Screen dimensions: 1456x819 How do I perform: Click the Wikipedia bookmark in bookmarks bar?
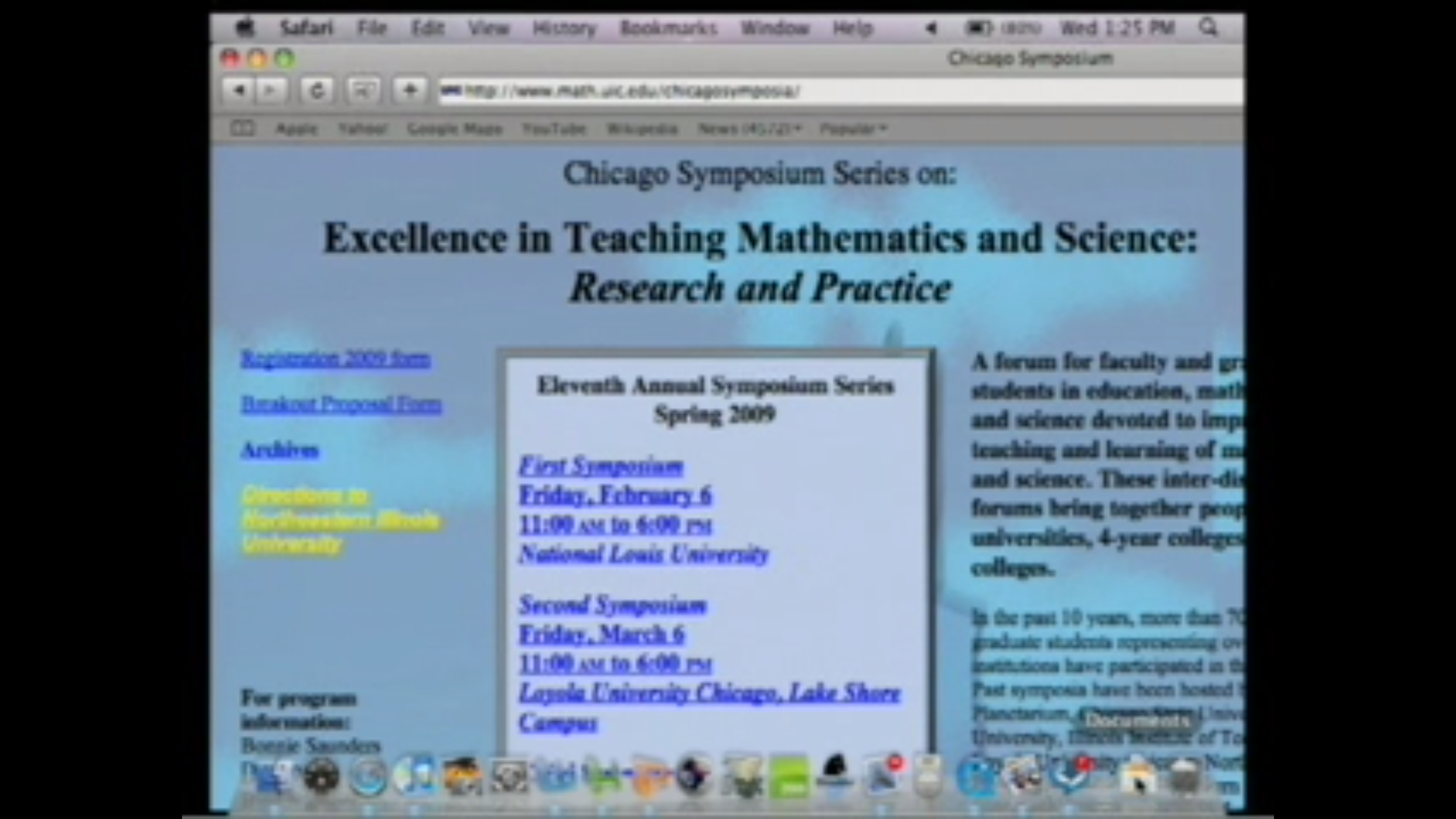point(642,129)
